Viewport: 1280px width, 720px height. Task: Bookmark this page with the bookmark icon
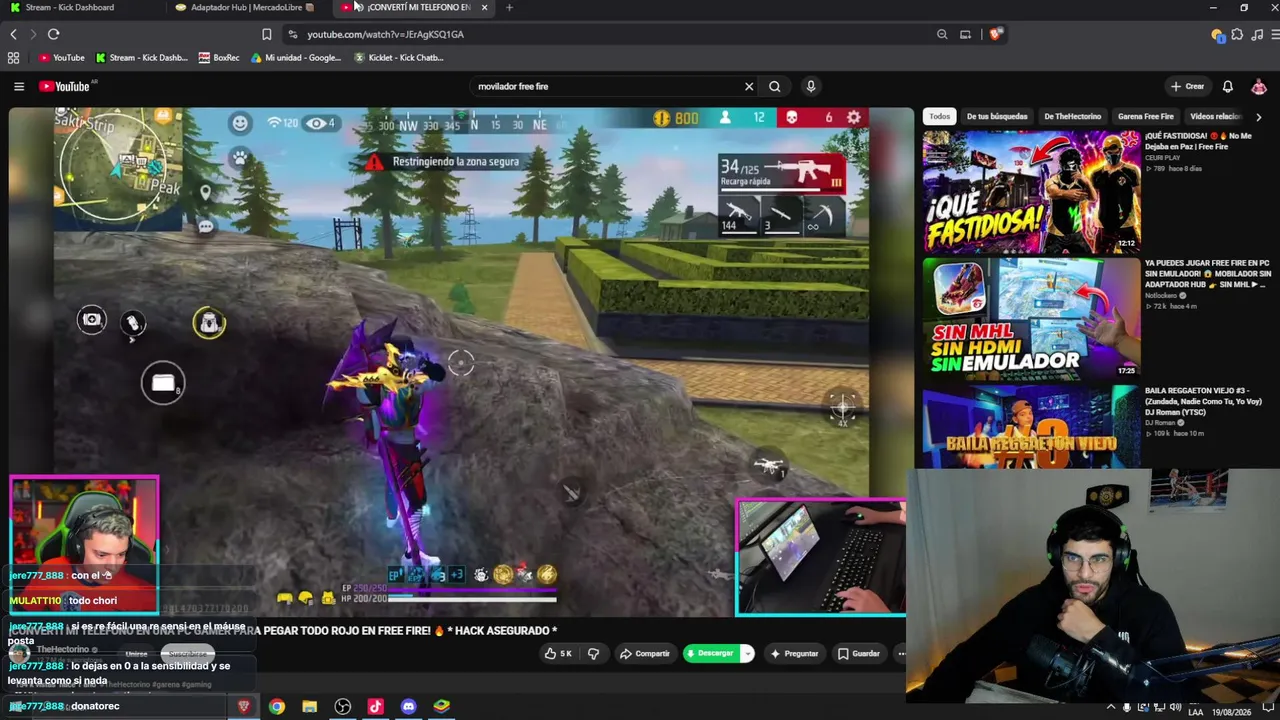(267, 34)
